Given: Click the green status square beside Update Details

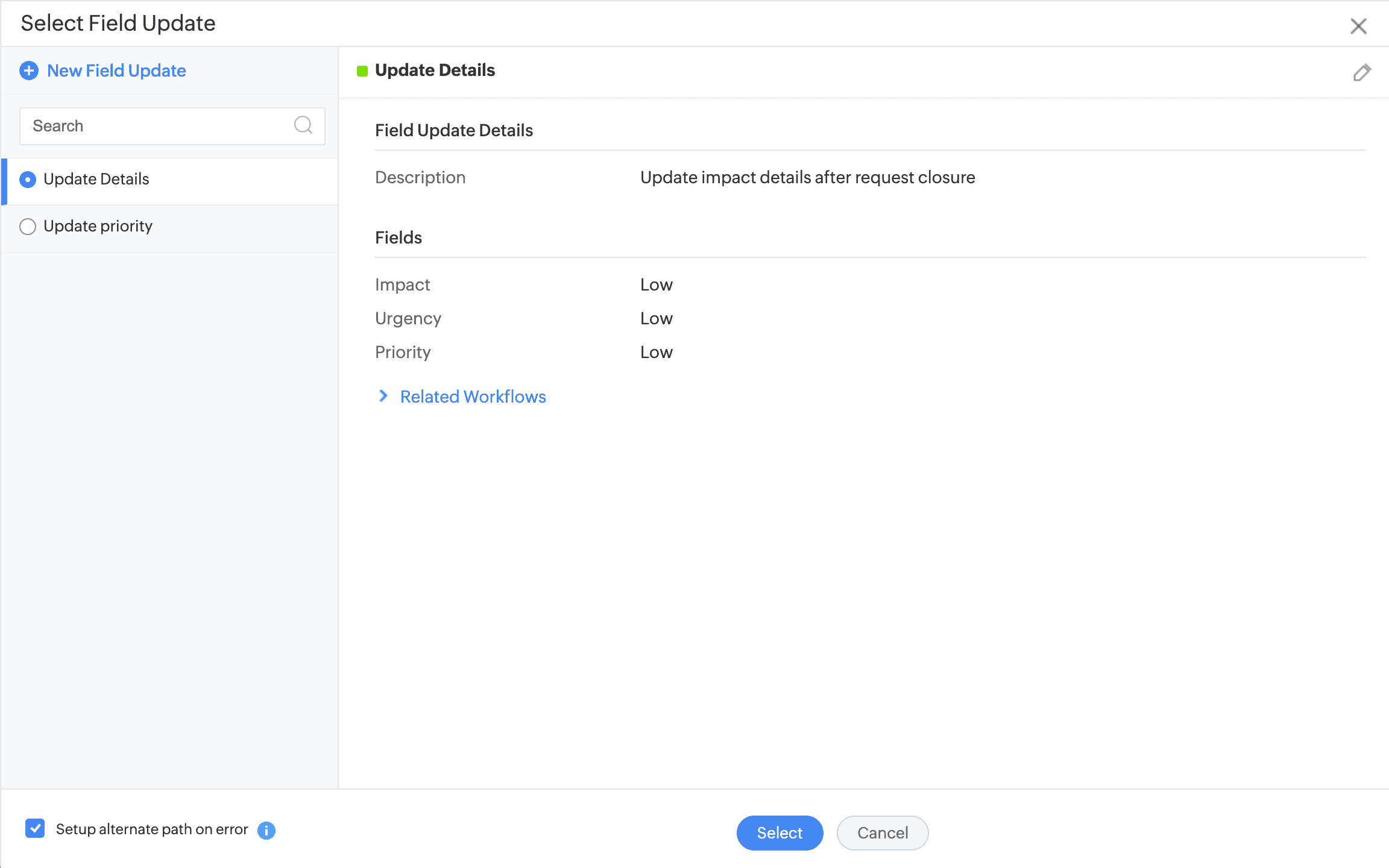Looking at the screenshot, I should tap(362, 71).
